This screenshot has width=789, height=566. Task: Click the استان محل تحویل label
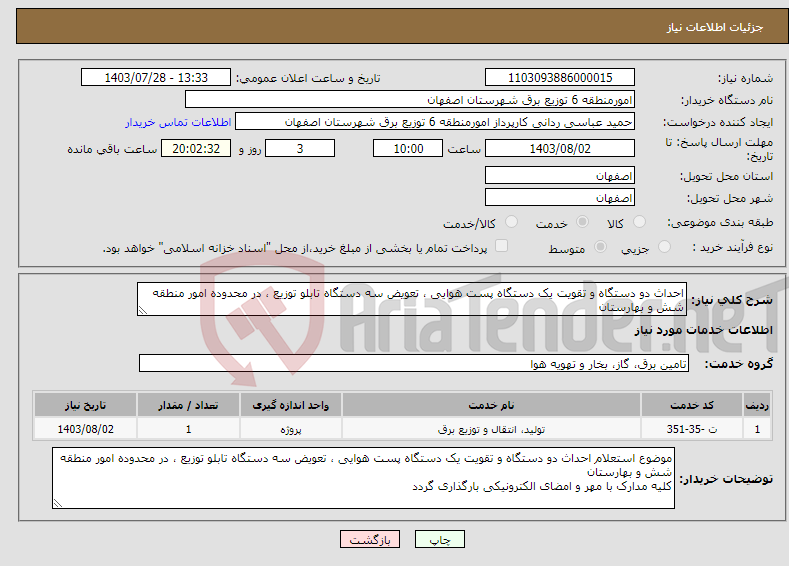click(726, 176)
